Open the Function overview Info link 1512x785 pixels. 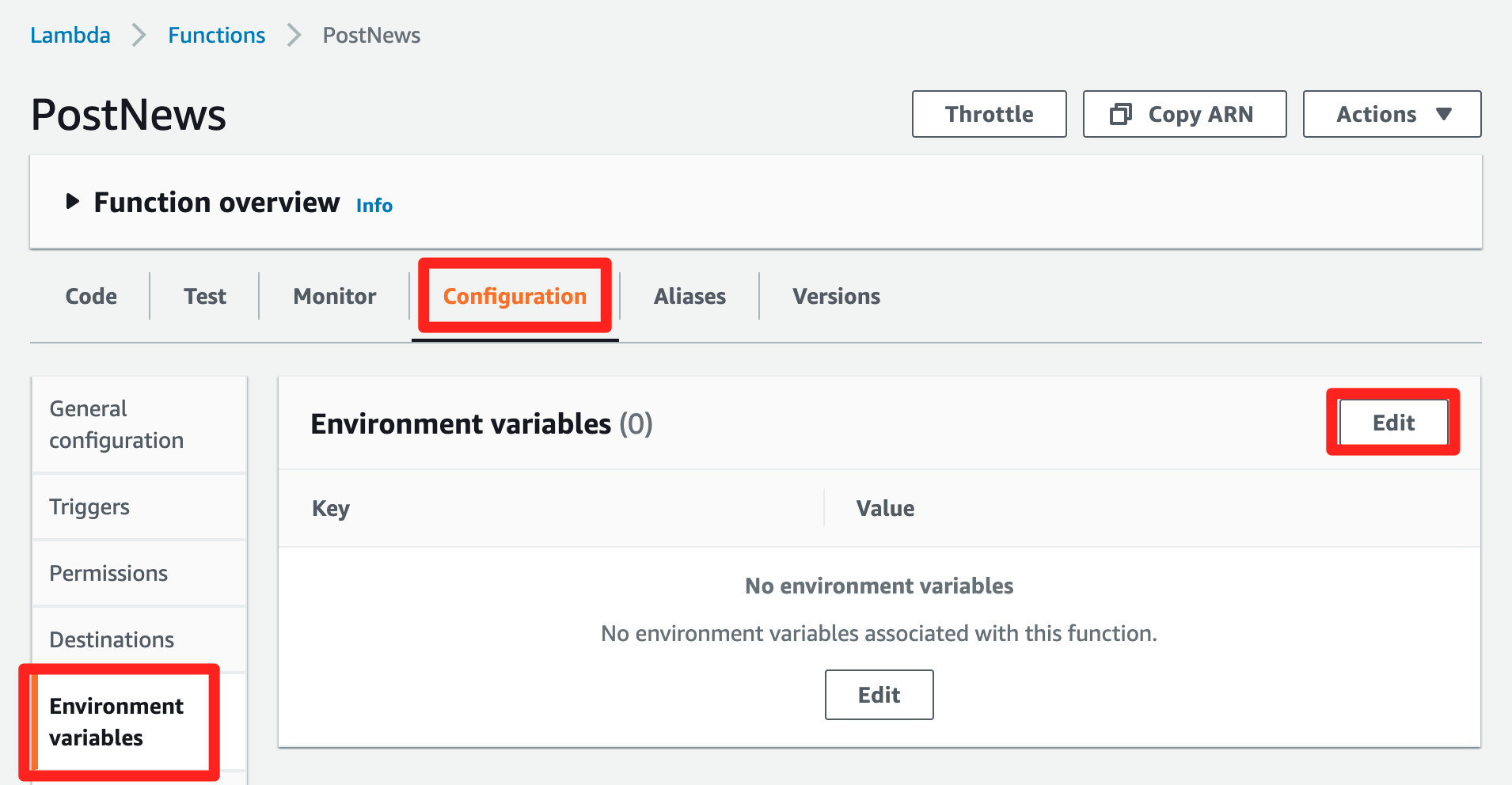point(374,206)
